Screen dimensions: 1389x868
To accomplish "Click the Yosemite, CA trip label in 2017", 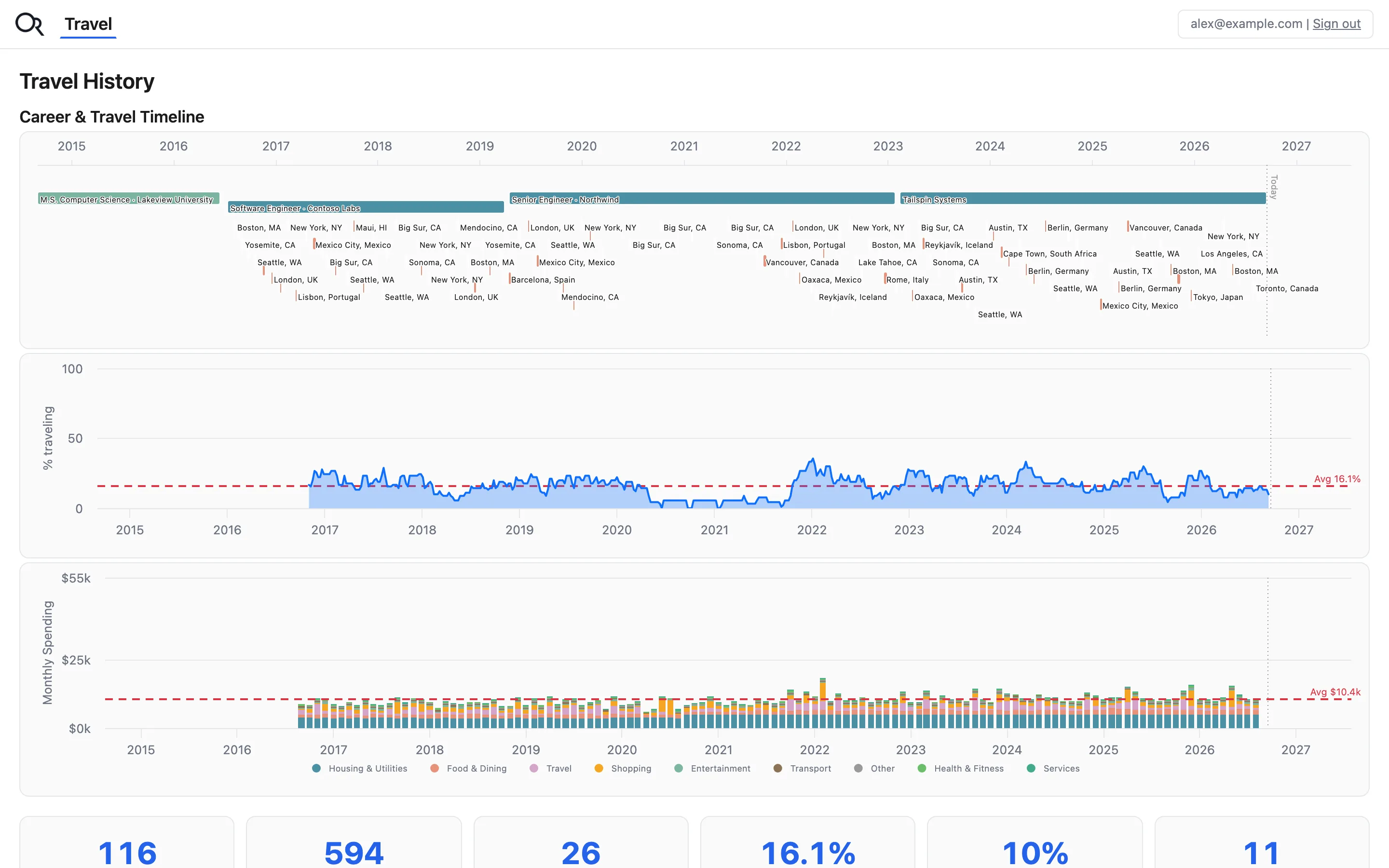I will (x=270, y=245).
